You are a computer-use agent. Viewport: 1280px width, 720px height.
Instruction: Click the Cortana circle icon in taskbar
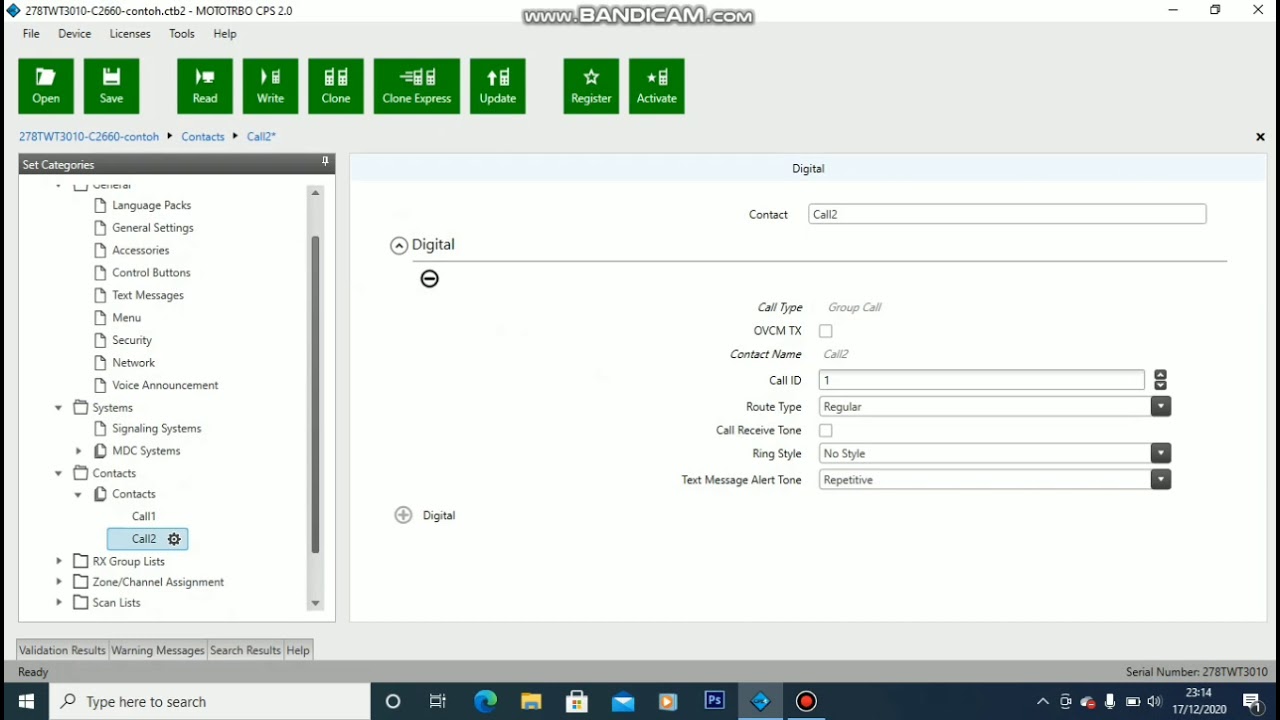(393, 701)
